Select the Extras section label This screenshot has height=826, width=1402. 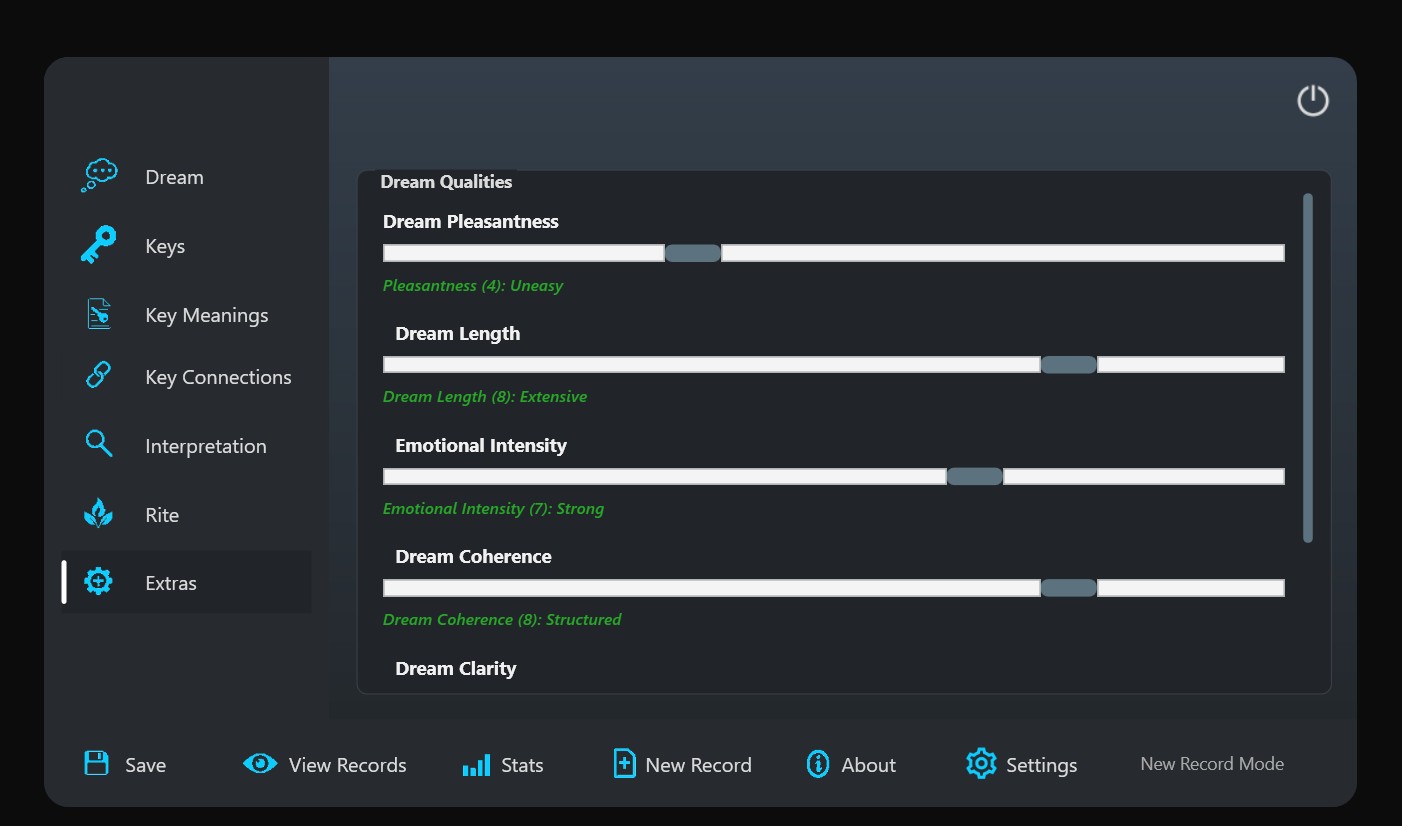coord(171,583)
